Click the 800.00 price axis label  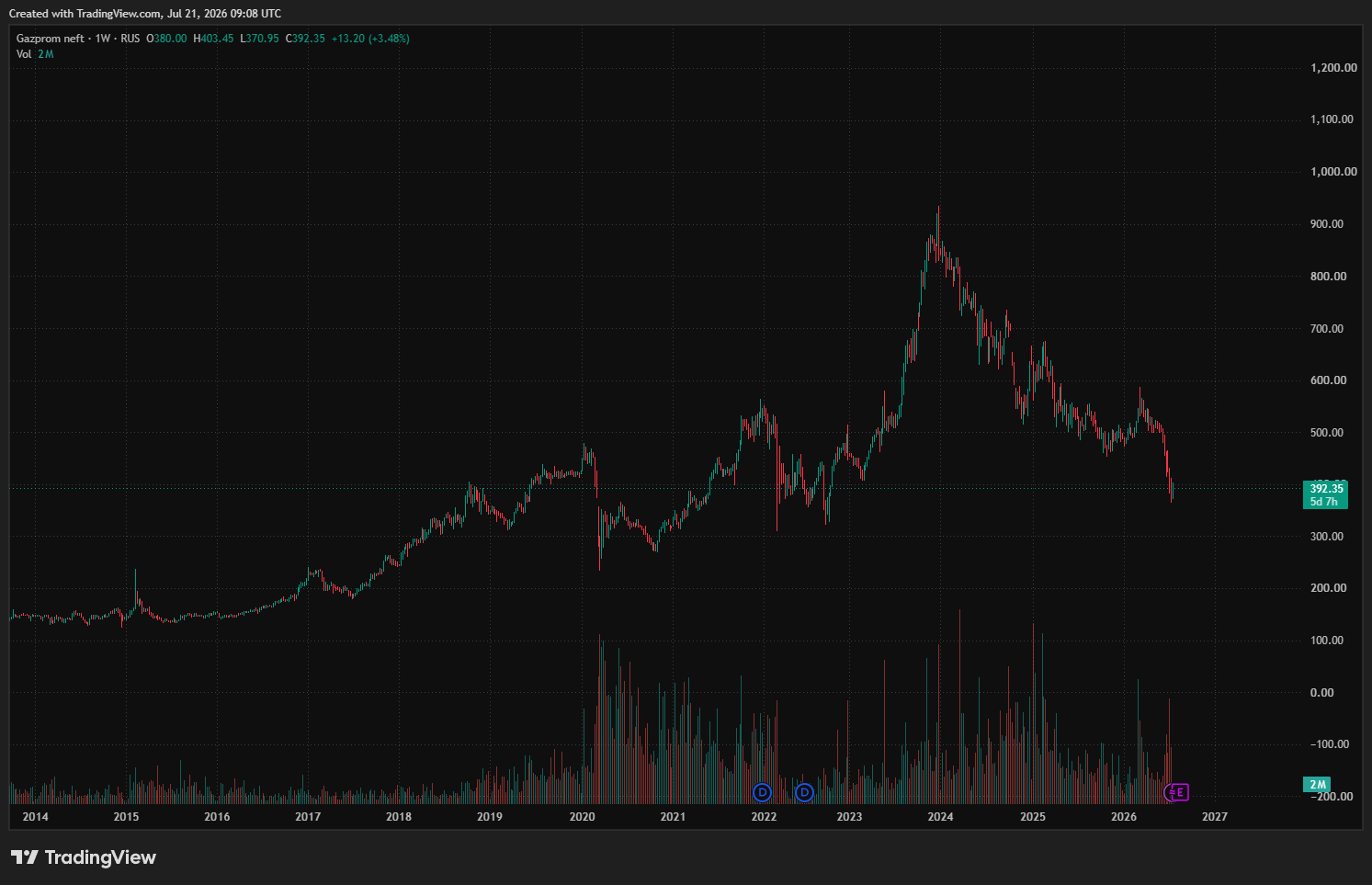tap(1329, 277)
